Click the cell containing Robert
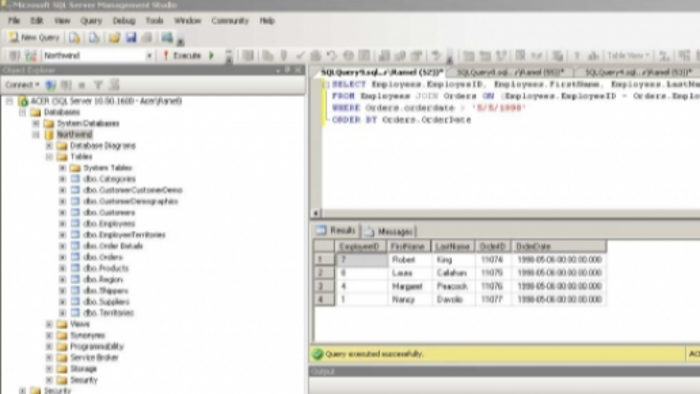700x394 pixels. tap(408, 260)
